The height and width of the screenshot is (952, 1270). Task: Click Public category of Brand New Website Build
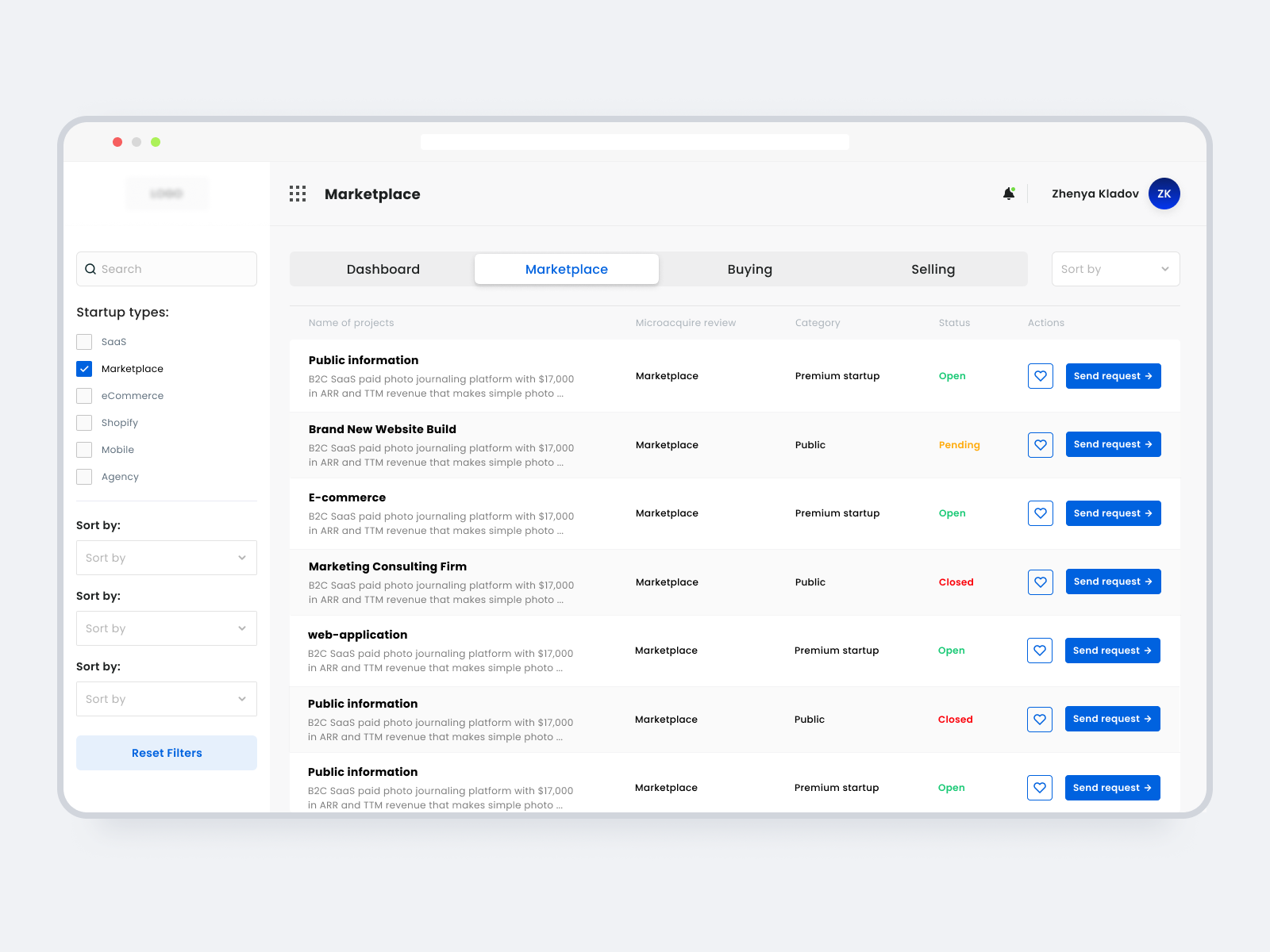tap(810, 445)
